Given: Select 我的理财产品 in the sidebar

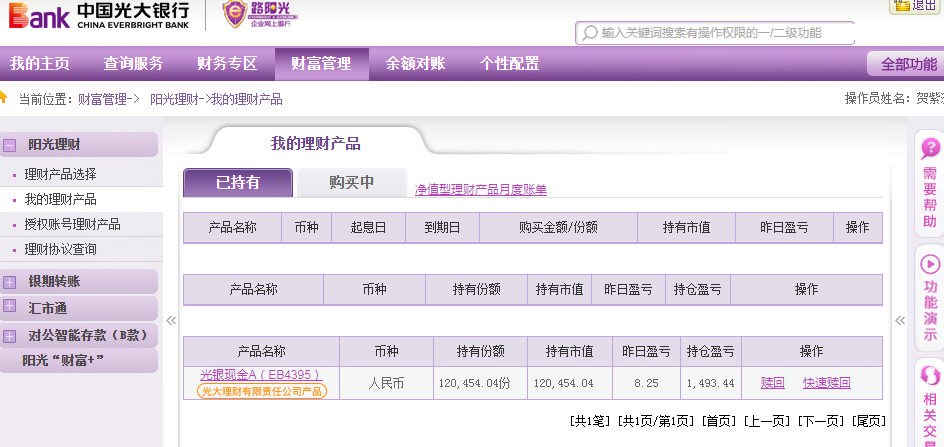Looking at the screenshot, I should tap(60, 200).
